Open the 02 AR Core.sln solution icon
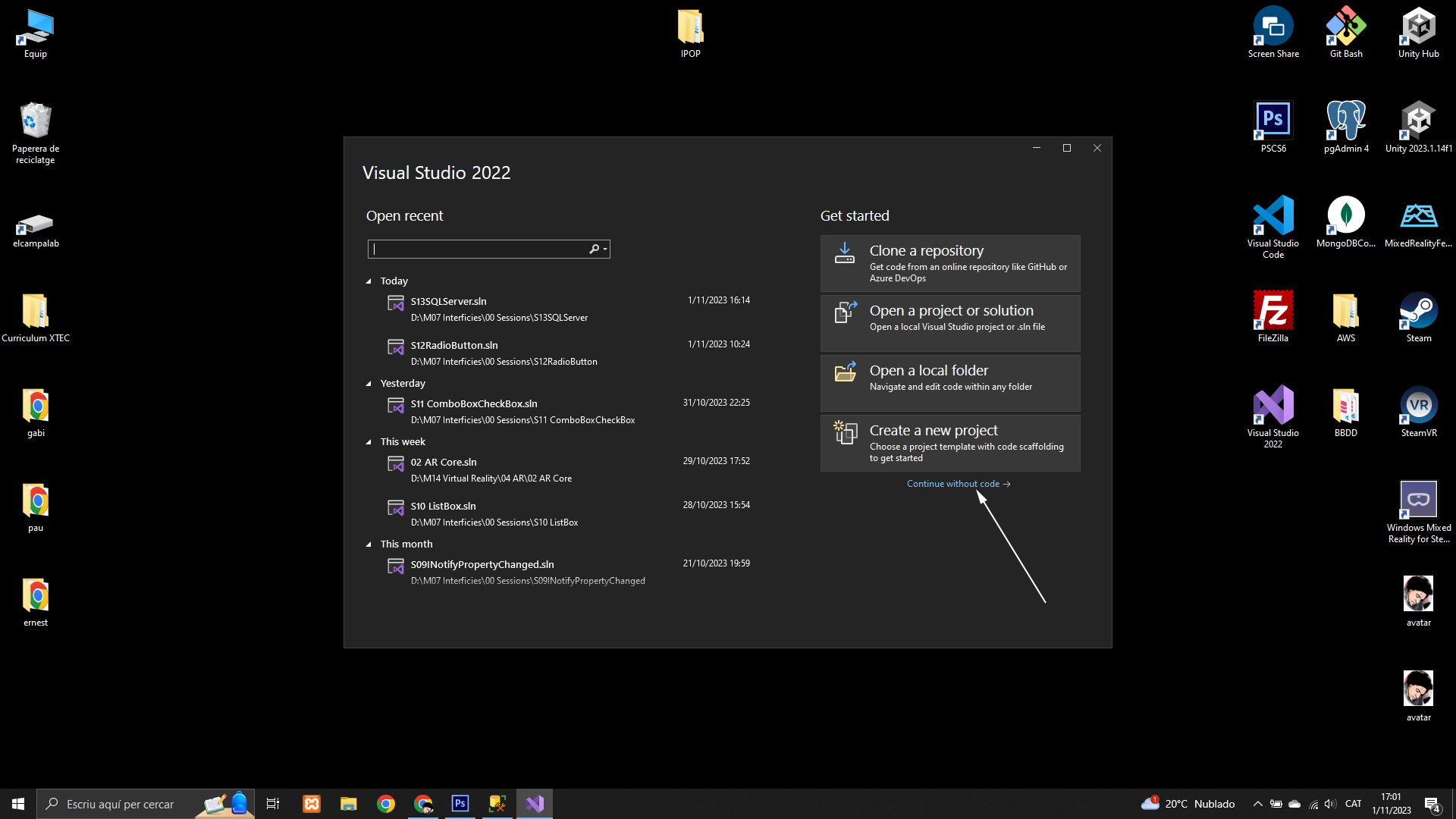 (x=395, y=464)
